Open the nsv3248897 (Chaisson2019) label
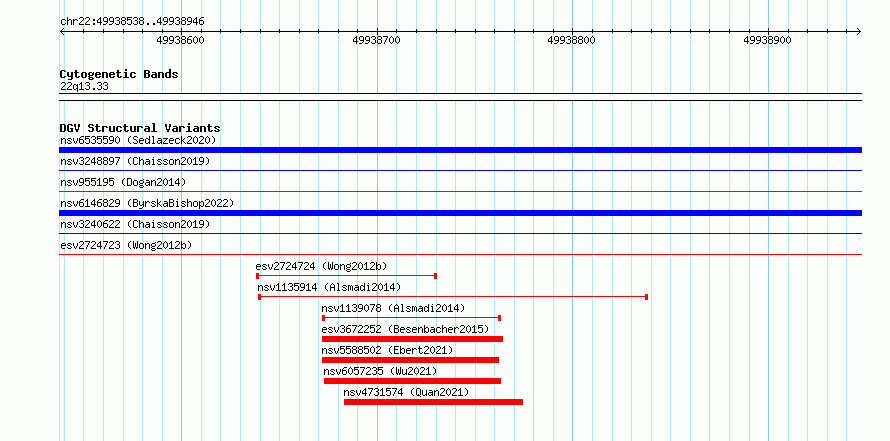 pyautogui.click(x=135, y=161)
